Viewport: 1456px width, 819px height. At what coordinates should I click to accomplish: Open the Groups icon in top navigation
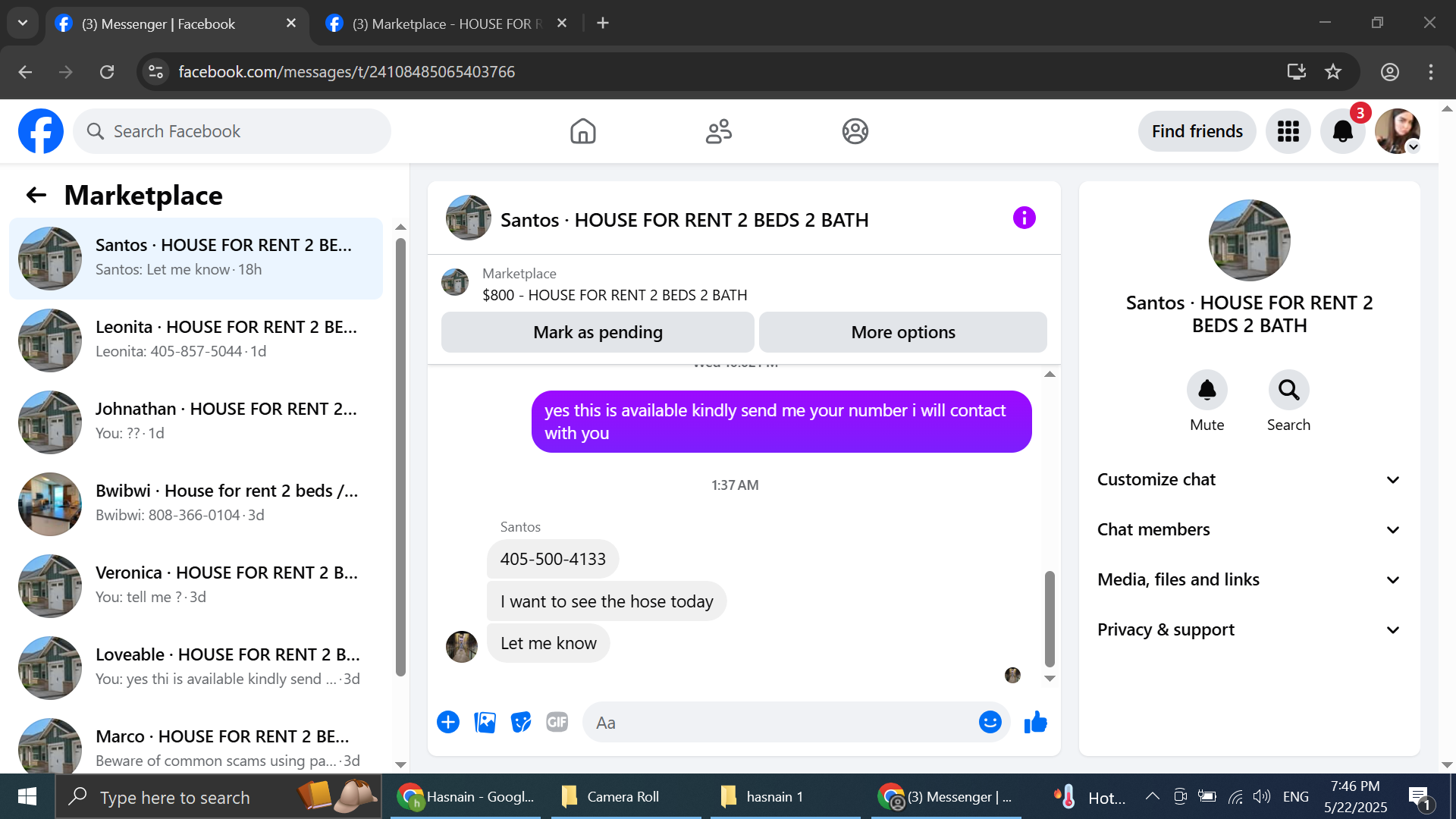tap(855, 131)
